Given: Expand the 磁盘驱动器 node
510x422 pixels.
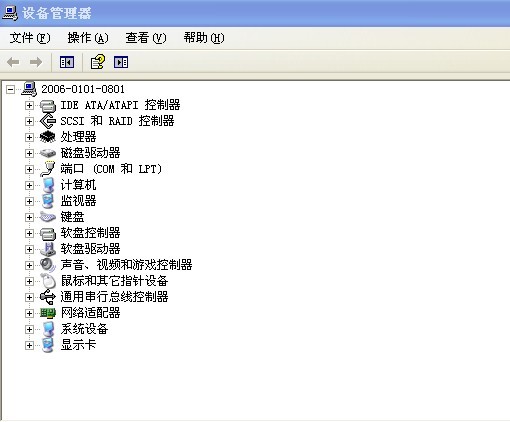Looking at the screenshot, I should pyautogui.click(x=29, y=153).
